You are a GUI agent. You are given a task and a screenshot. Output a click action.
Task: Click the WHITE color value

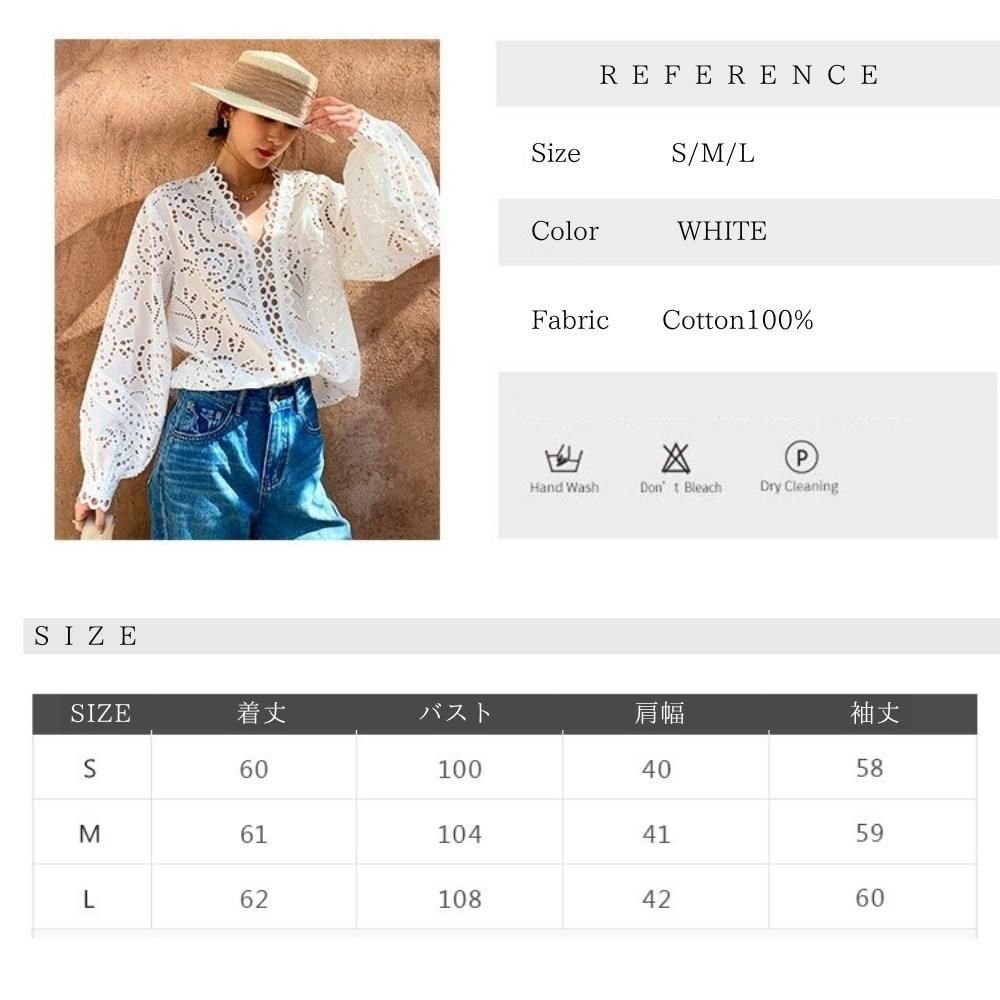point(722,231)
